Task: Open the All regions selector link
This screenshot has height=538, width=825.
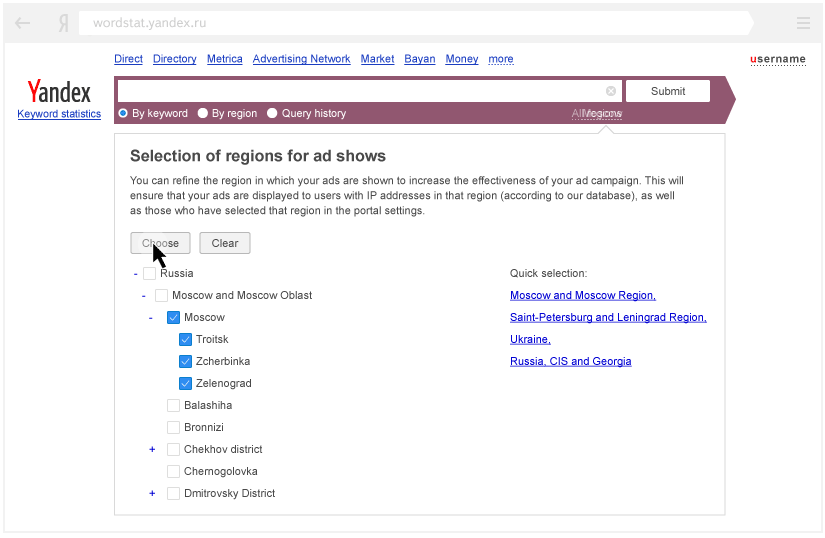Action: (x=597, y=114)
